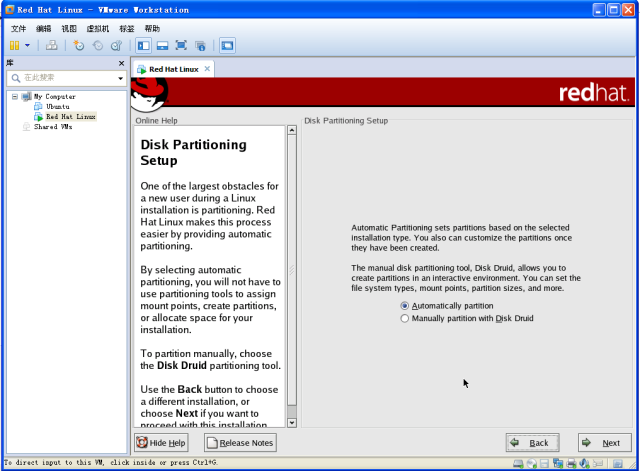Minimize the VMware Workstation window
The height and width of the screenshot is (471, 640).
(x=599, y=10)
